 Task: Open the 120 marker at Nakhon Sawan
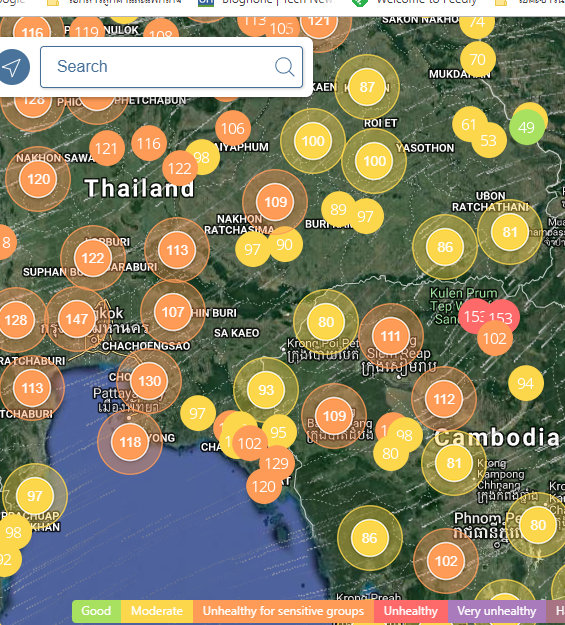[38, 179]
